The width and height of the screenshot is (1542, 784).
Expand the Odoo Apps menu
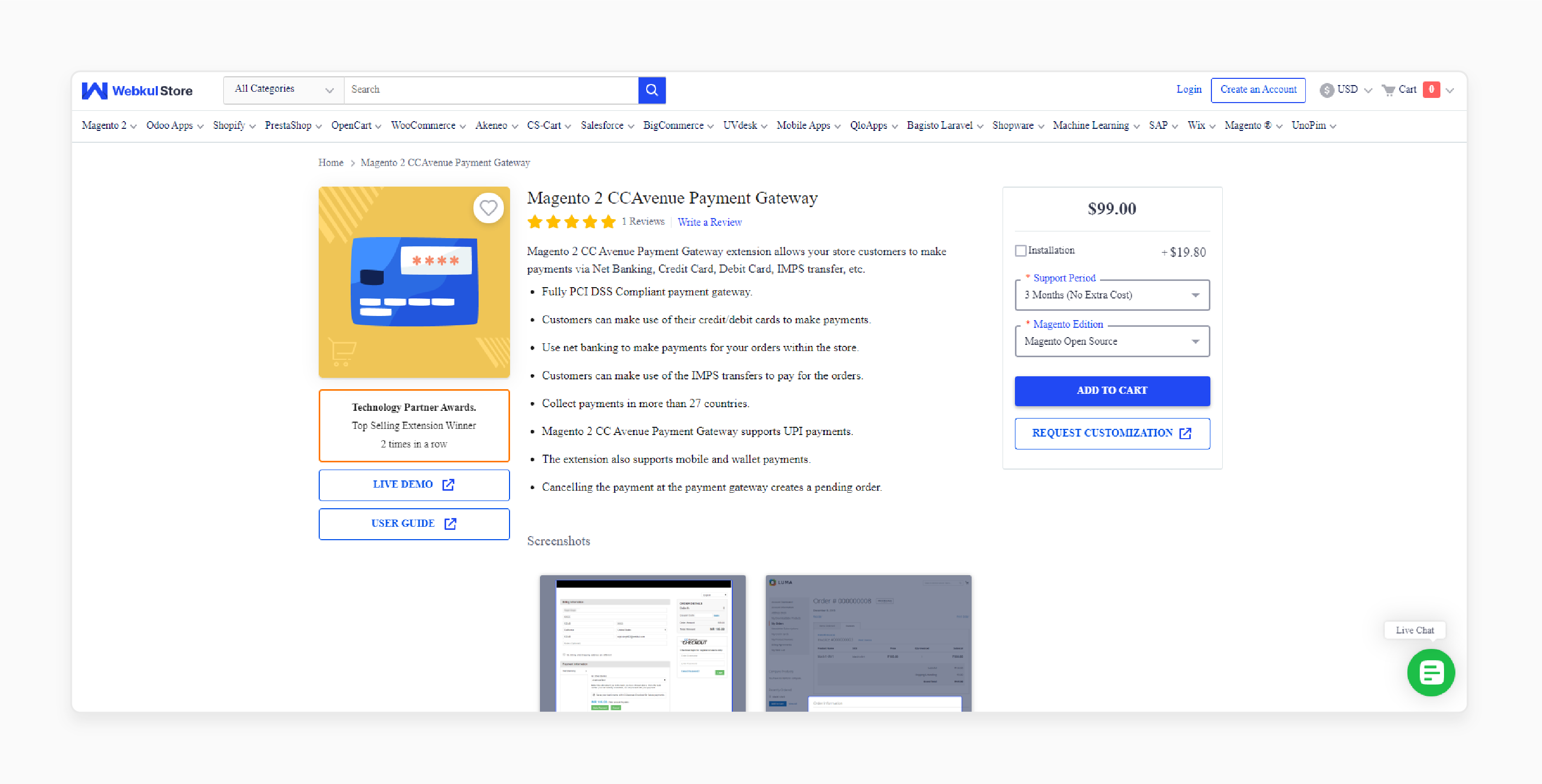point(175,126)
